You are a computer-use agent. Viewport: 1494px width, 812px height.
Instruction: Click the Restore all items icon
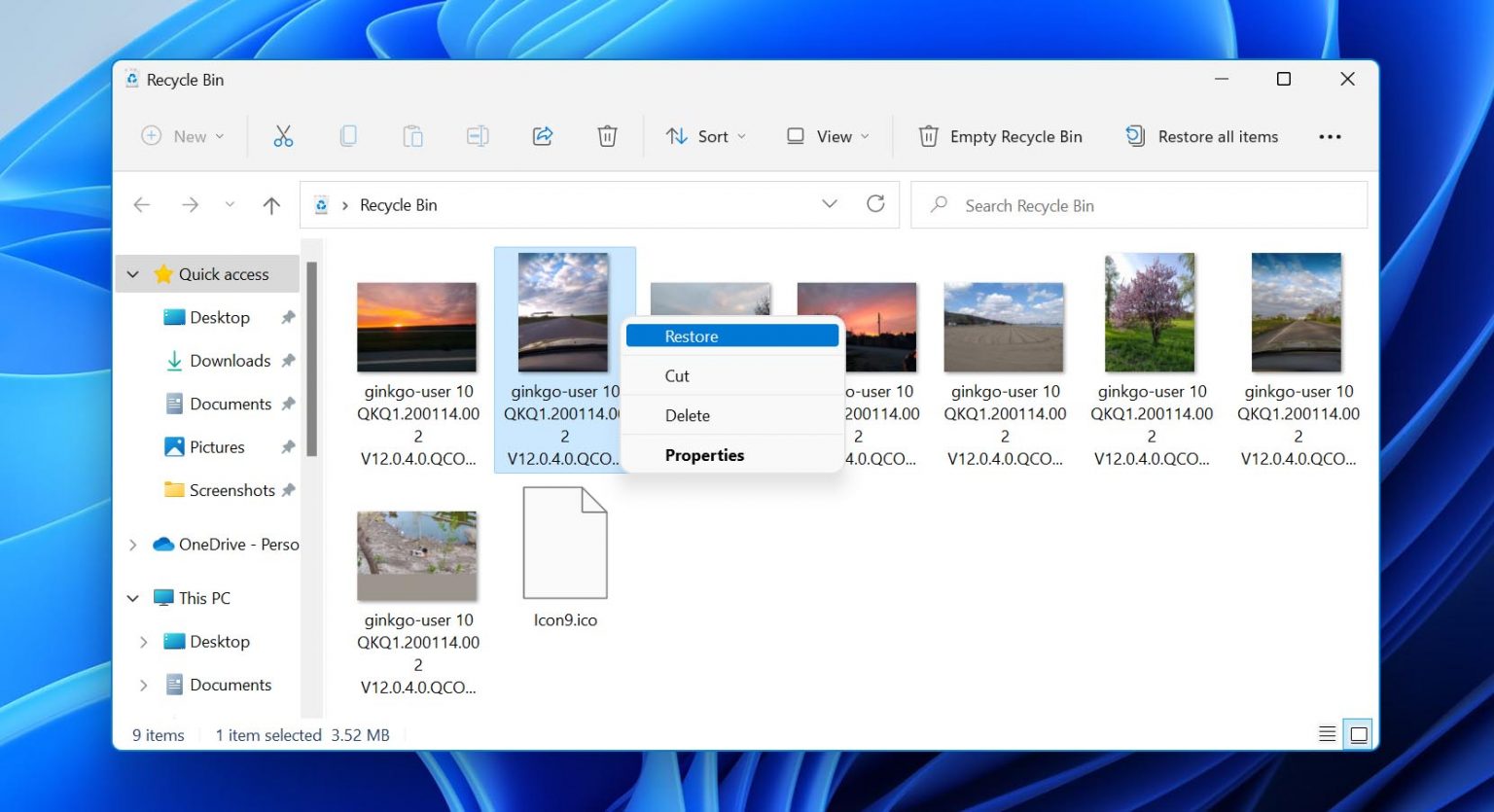pos(1135,136)
